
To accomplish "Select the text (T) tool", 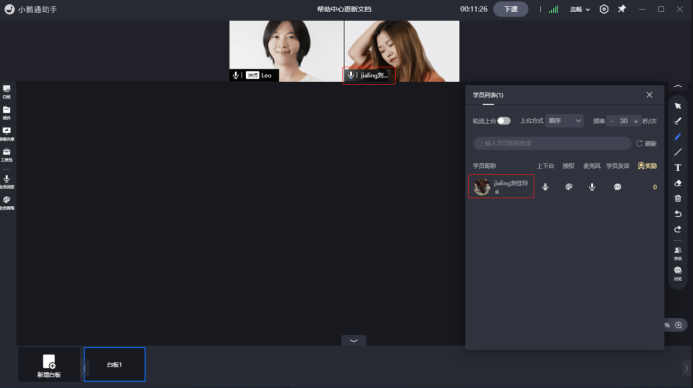I will point(678,167).
